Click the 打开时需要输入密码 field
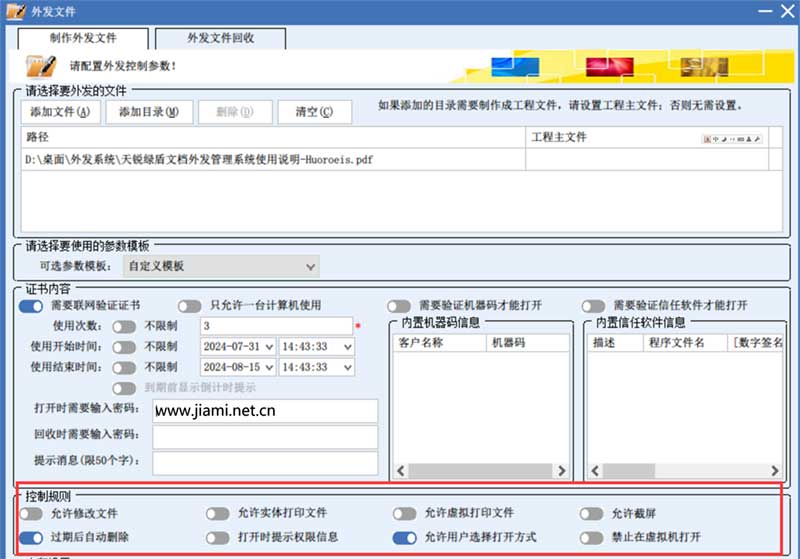The height and width of the screenshot is (559, 800). tap(265, 411)
